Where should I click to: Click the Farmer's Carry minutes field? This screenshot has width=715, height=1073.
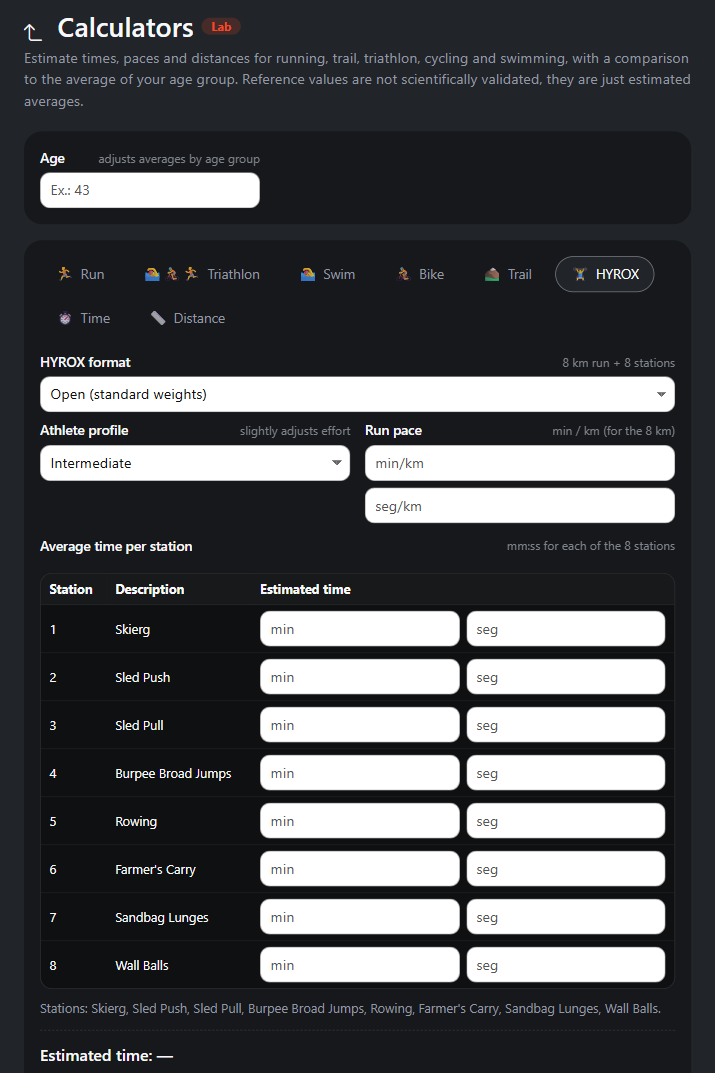[x=359, y=868]
